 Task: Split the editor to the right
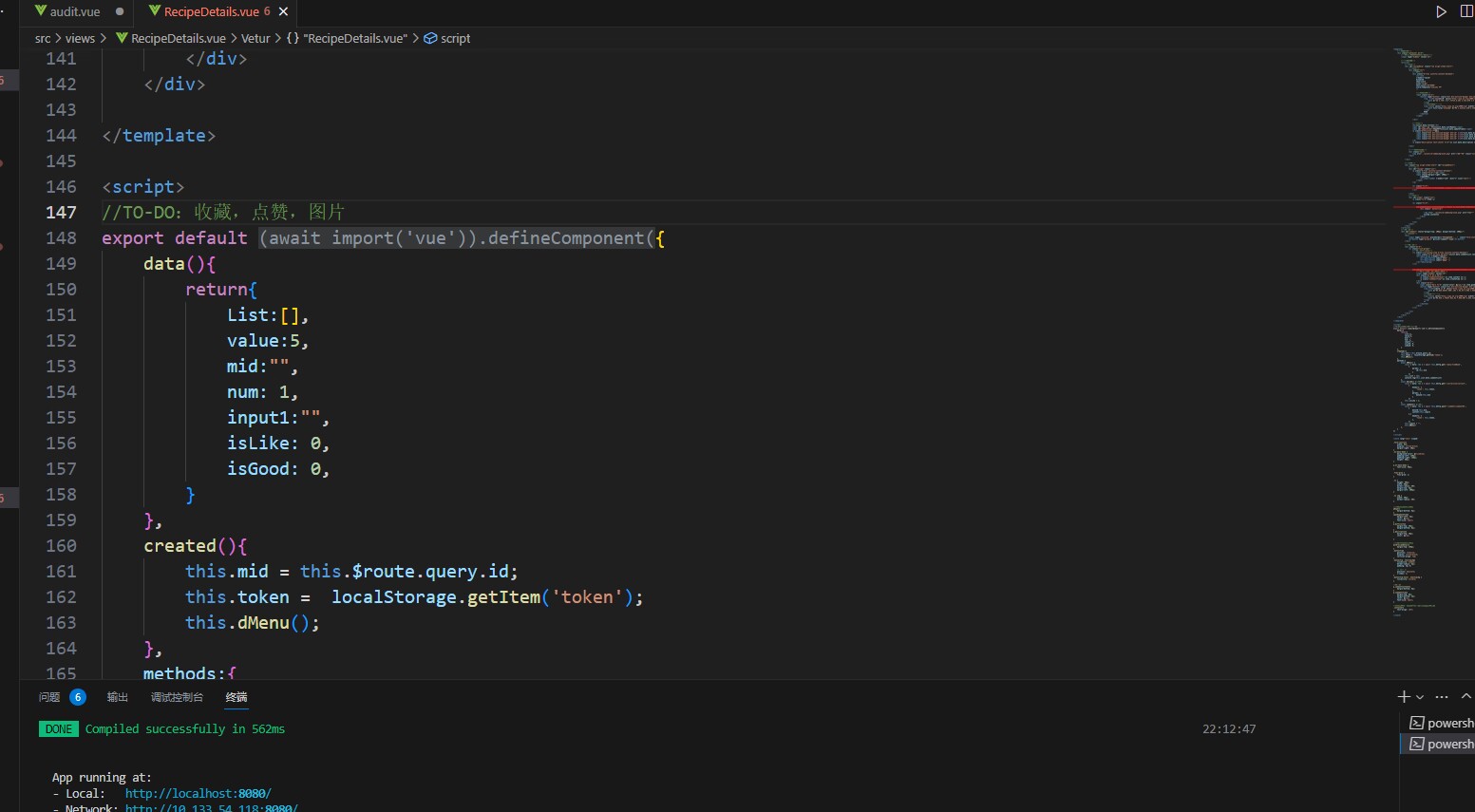pyautogui.click(x=1466, y=11)
